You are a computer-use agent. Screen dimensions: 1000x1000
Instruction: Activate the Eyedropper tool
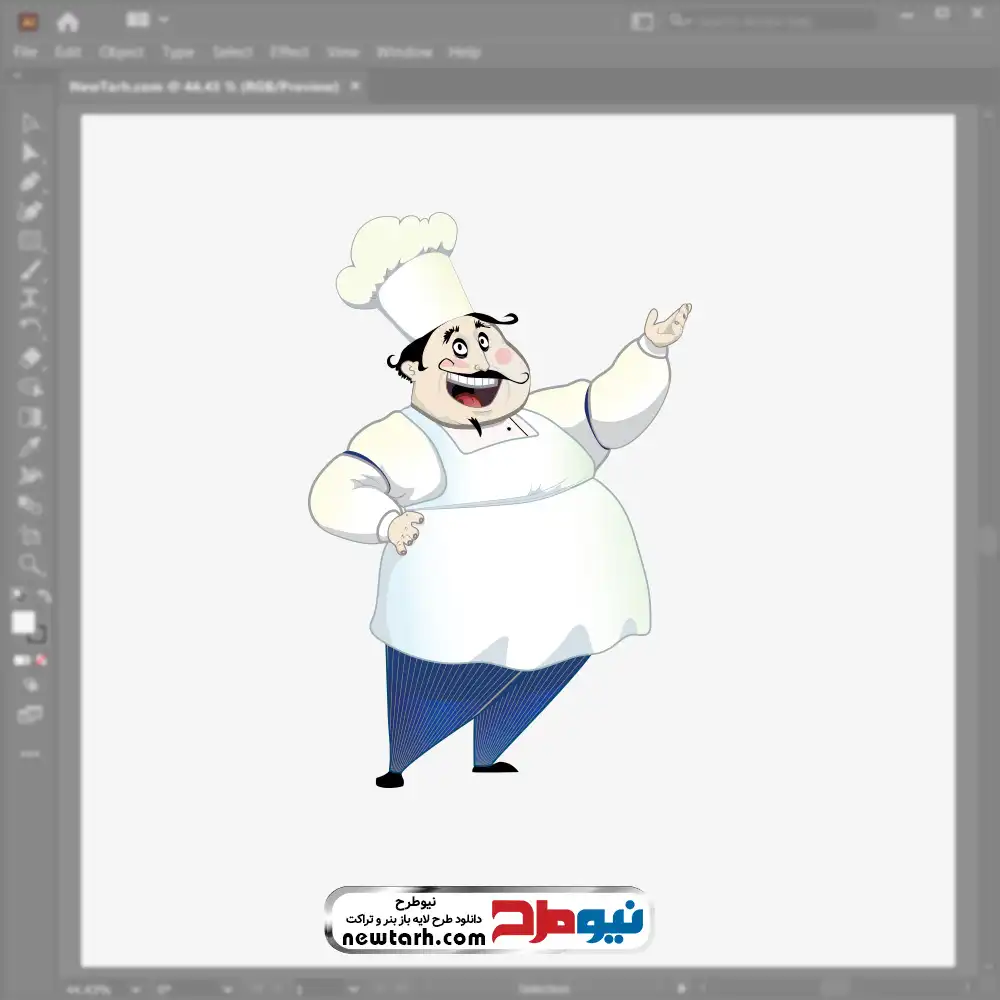31,446
